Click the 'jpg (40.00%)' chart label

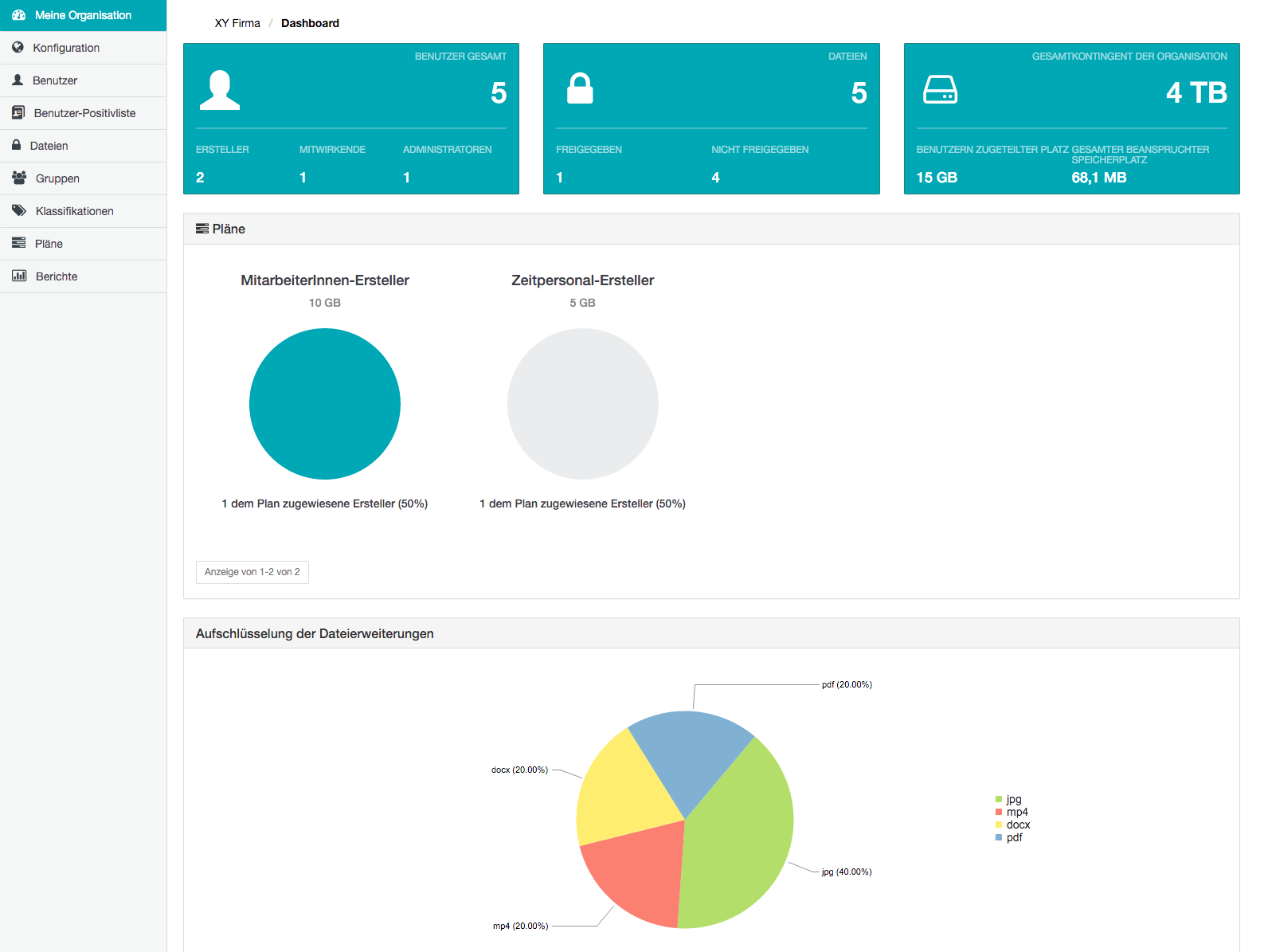click(847, 872)
